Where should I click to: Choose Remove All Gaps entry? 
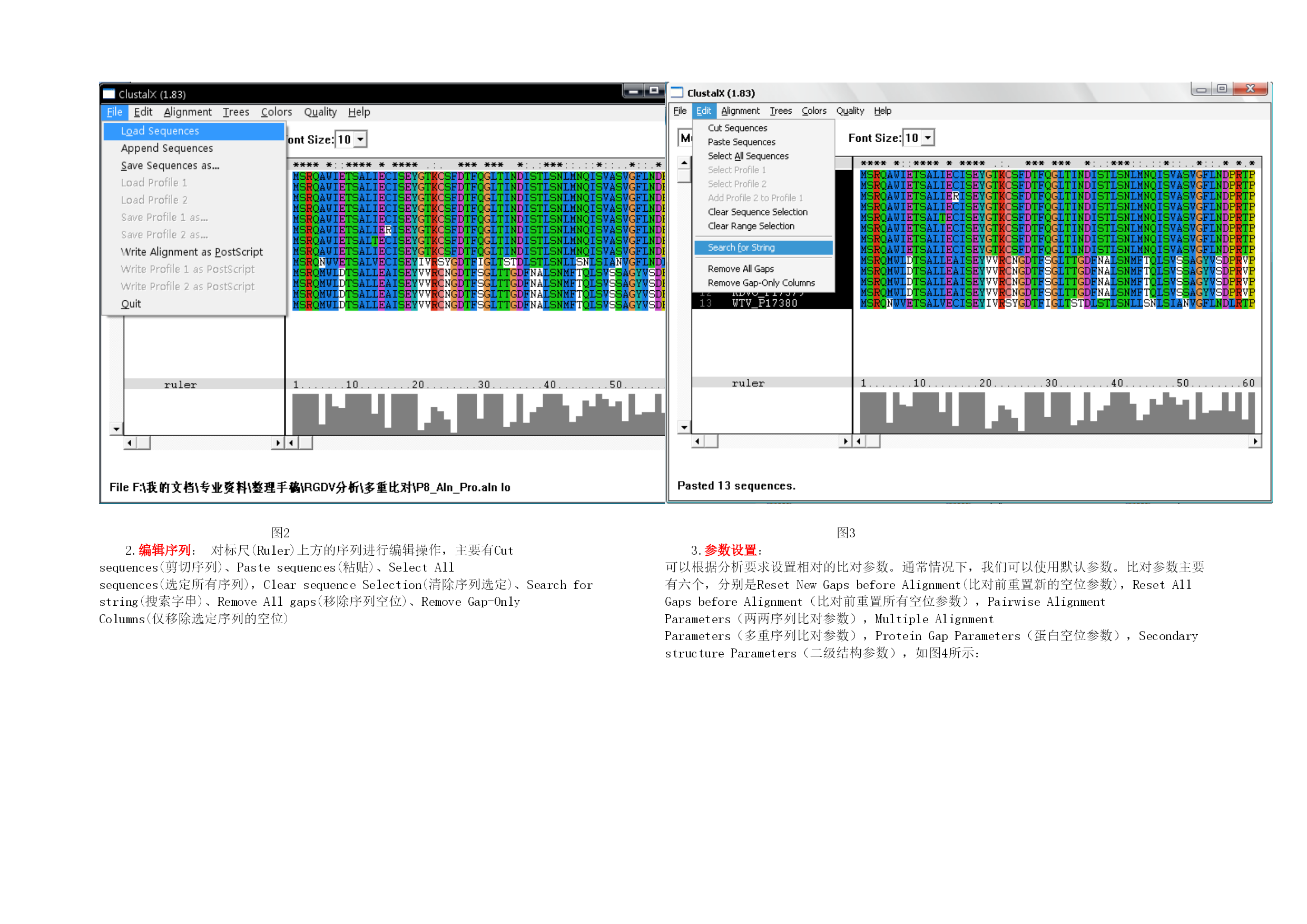(763, 269)
